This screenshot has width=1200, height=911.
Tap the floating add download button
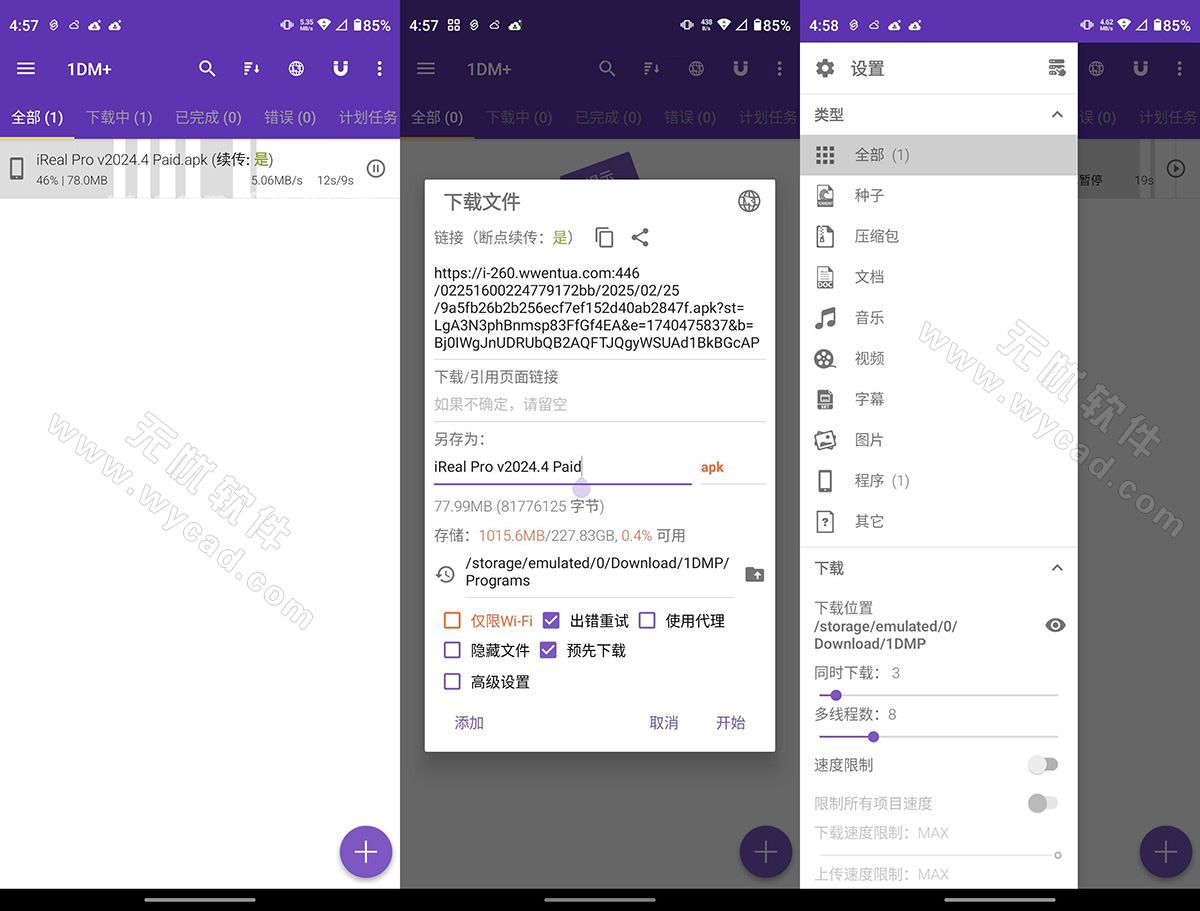(x=366, y=852)
